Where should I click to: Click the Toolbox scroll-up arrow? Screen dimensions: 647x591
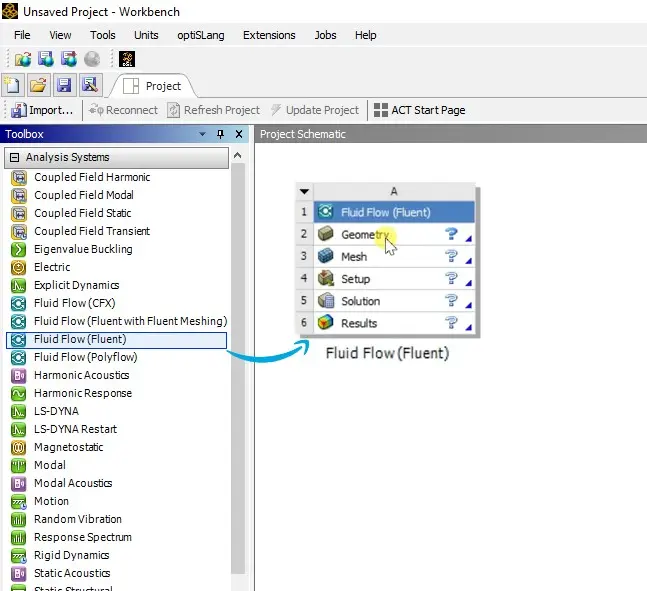point(237,156)
